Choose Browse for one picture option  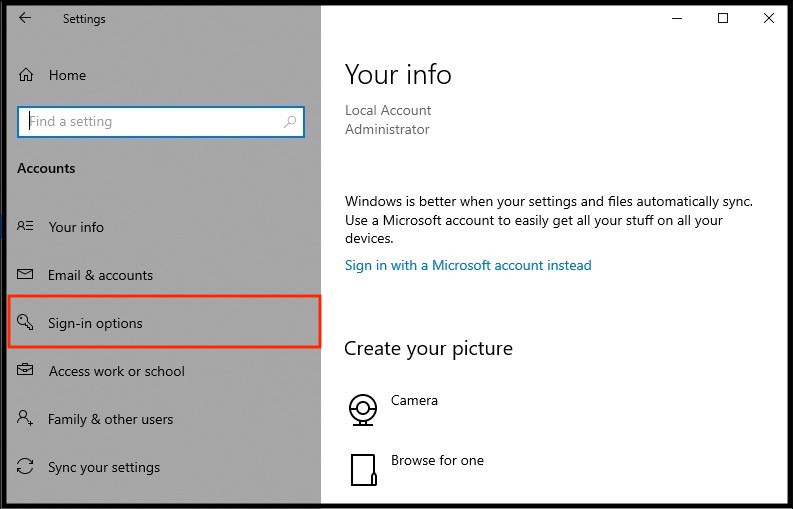437,460
